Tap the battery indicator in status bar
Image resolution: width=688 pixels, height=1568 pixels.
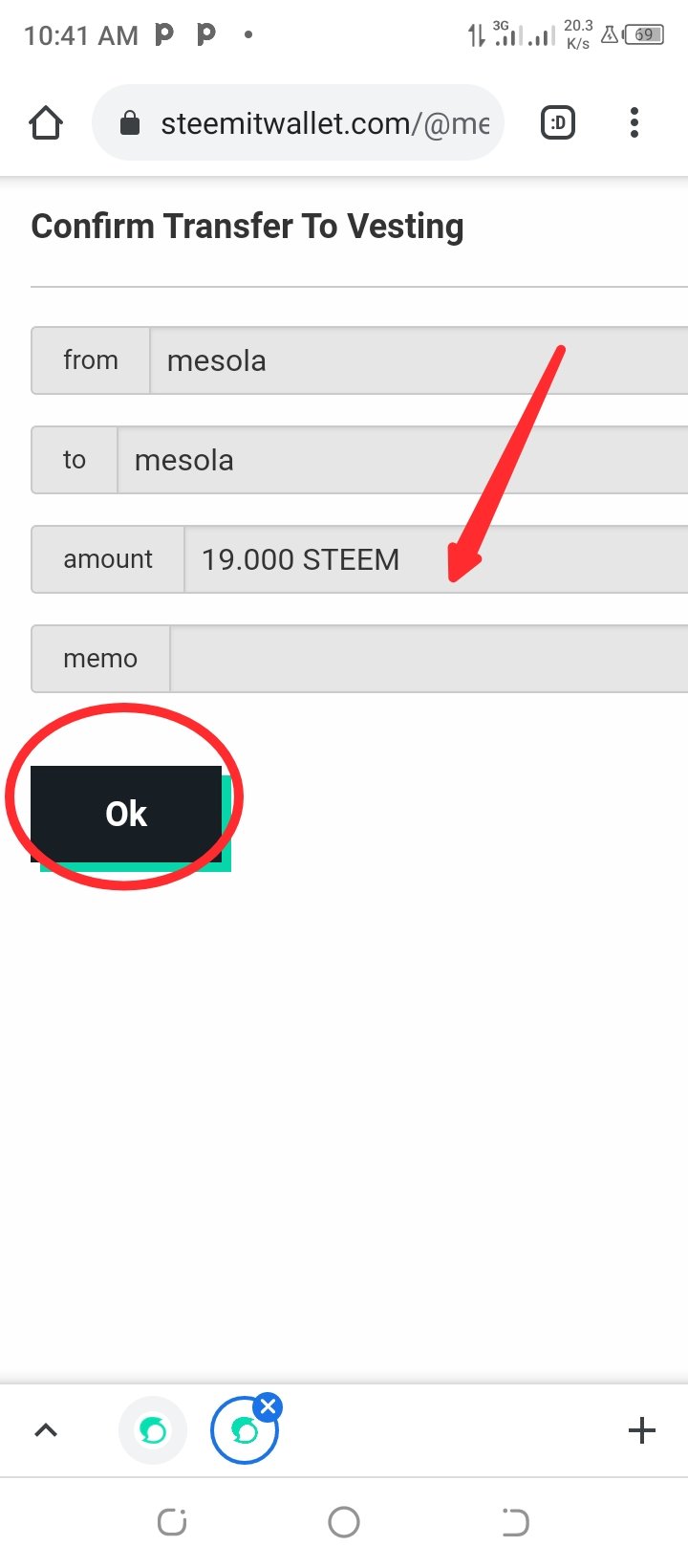(644, 34)
